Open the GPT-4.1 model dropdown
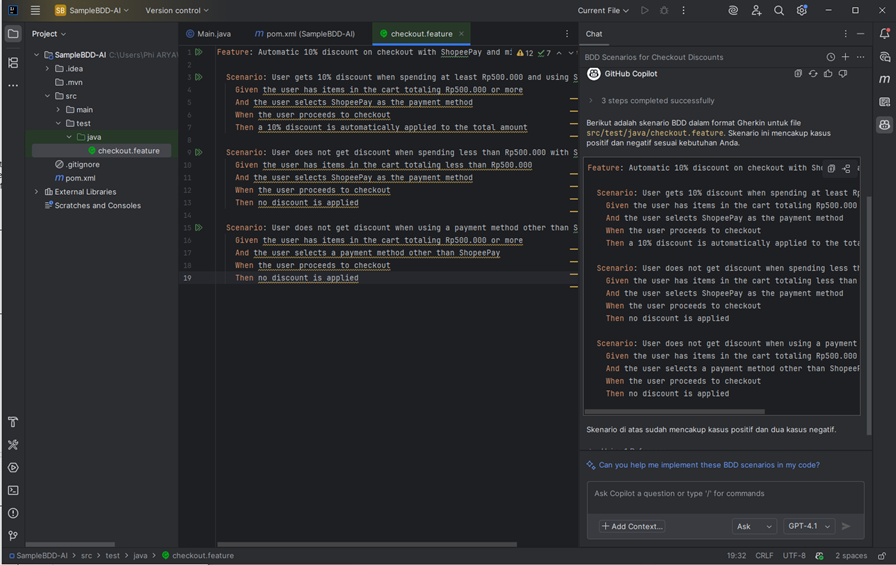The width and height of the screenshot is (896, 565). coord(808,526)
